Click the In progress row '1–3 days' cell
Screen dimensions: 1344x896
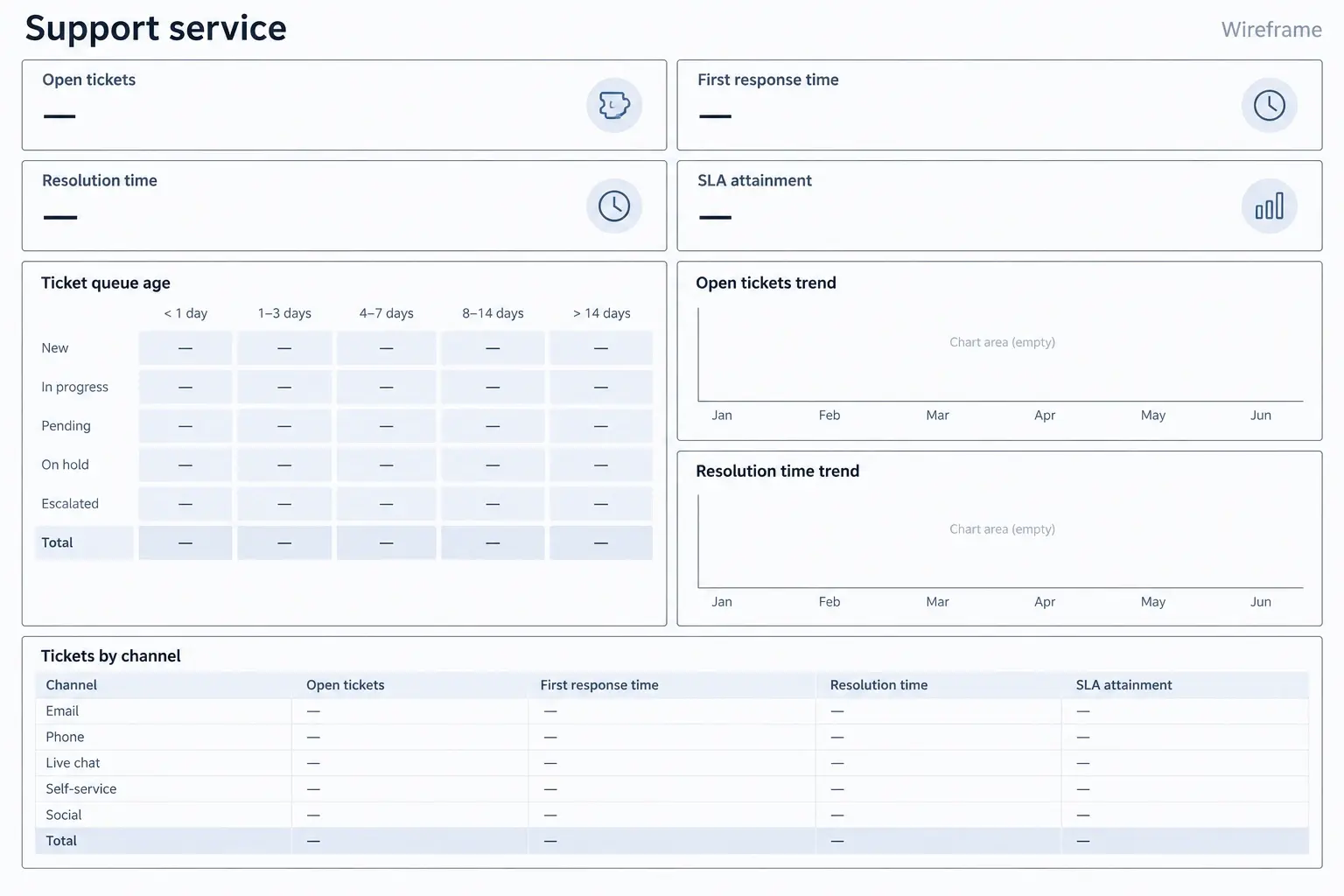pyautogui.click(x=284, y=387)
